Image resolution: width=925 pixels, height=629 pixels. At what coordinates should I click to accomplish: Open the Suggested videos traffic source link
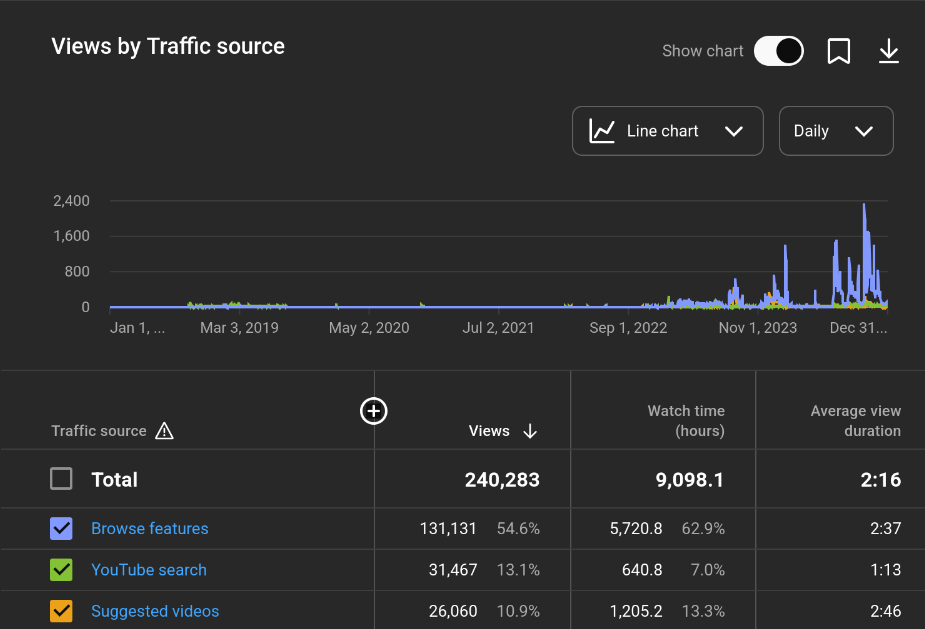pyautogui.click(x=155, y=611)
